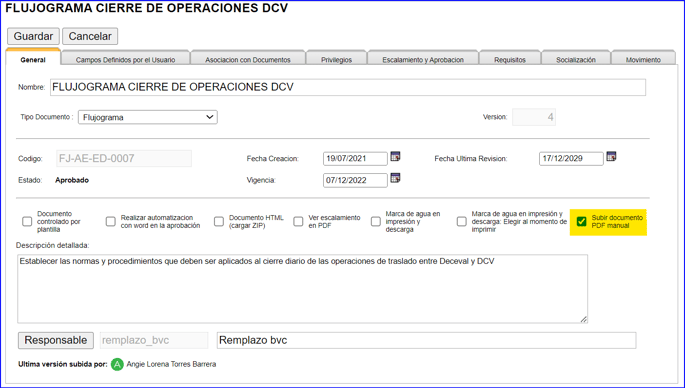Screen dimensions: 685x388
Task: Expand the Tipo Documento dropdown
Action: coord(148,117)
